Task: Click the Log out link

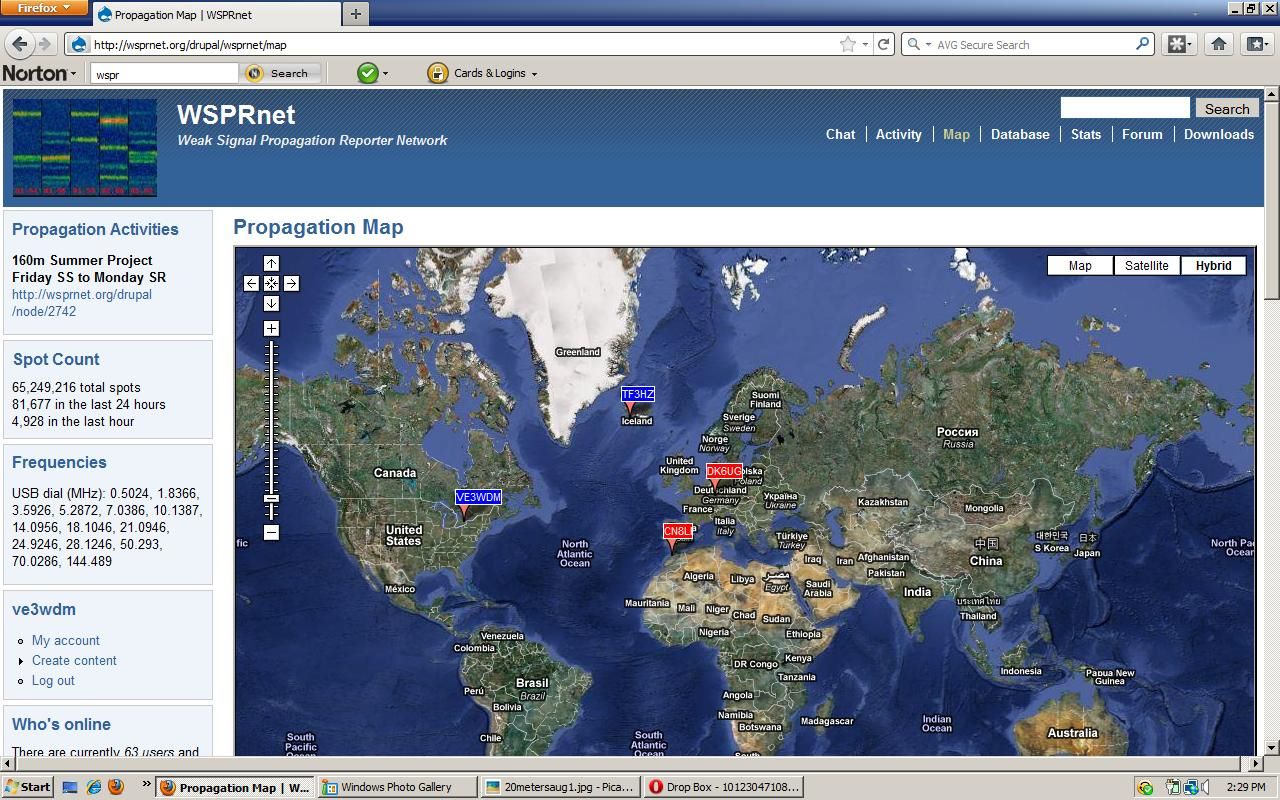Action: (53, 680)
